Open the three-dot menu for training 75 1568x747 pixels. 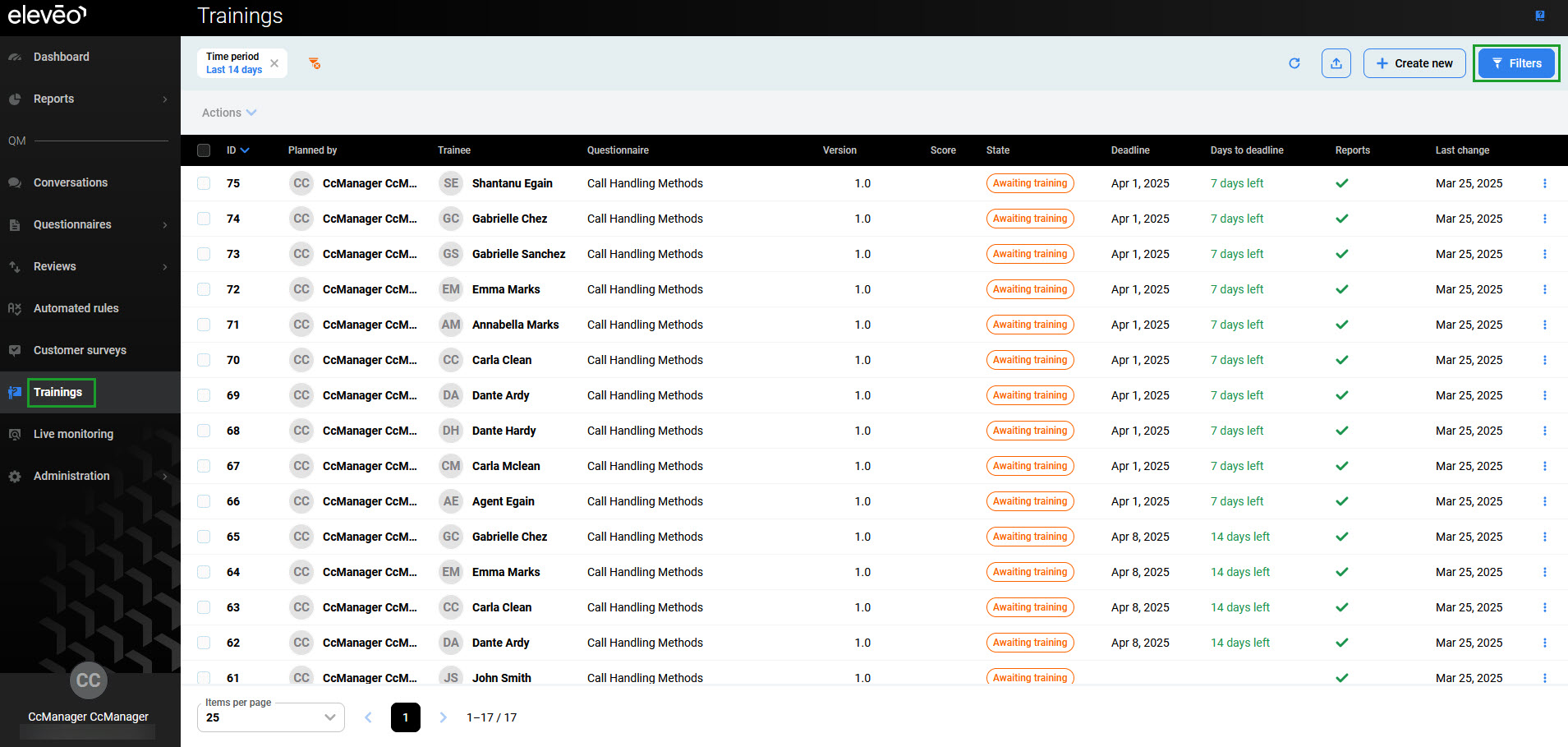click(1545, 183)
